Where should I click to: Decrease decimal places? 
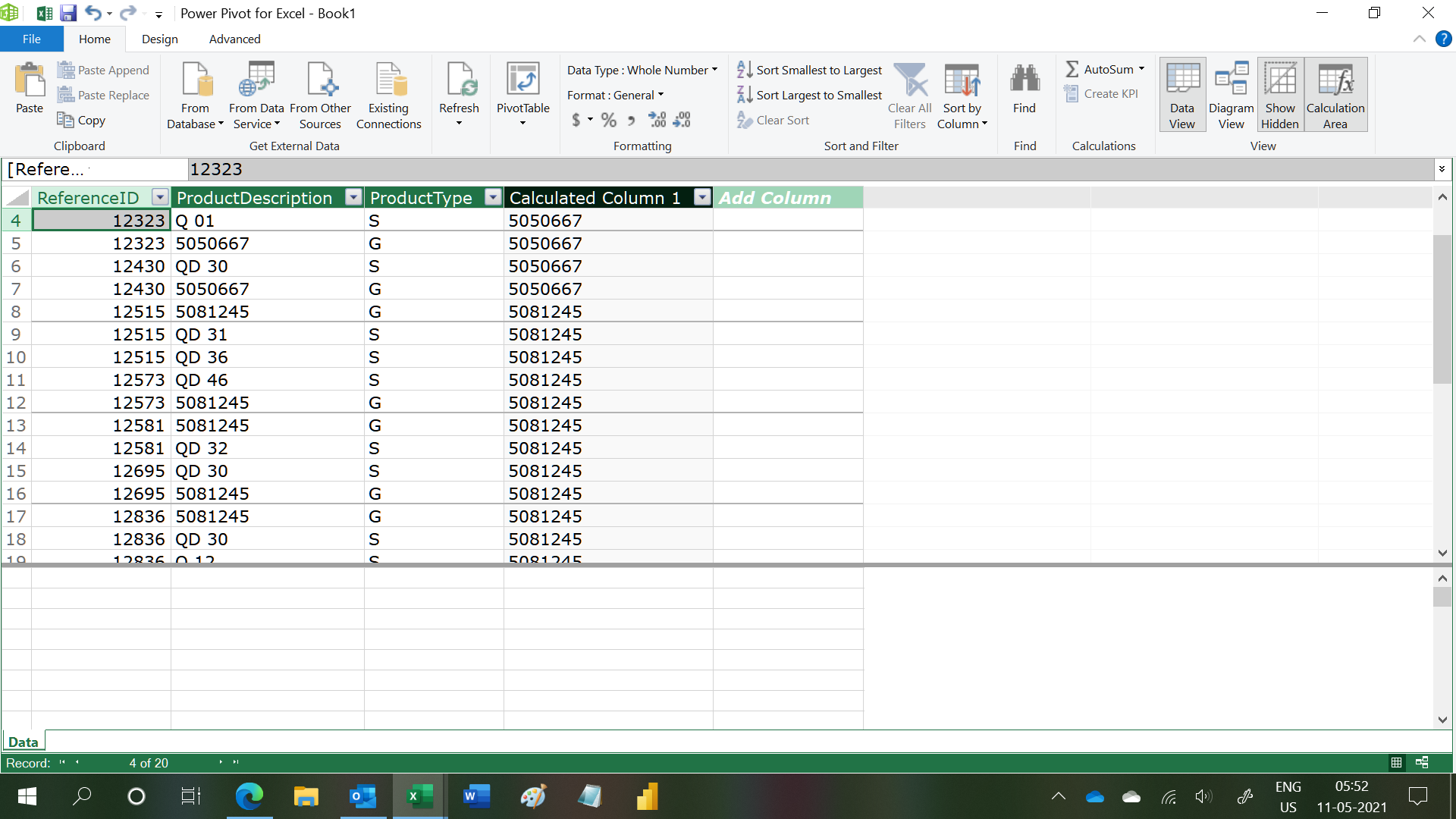coord(682,120)
